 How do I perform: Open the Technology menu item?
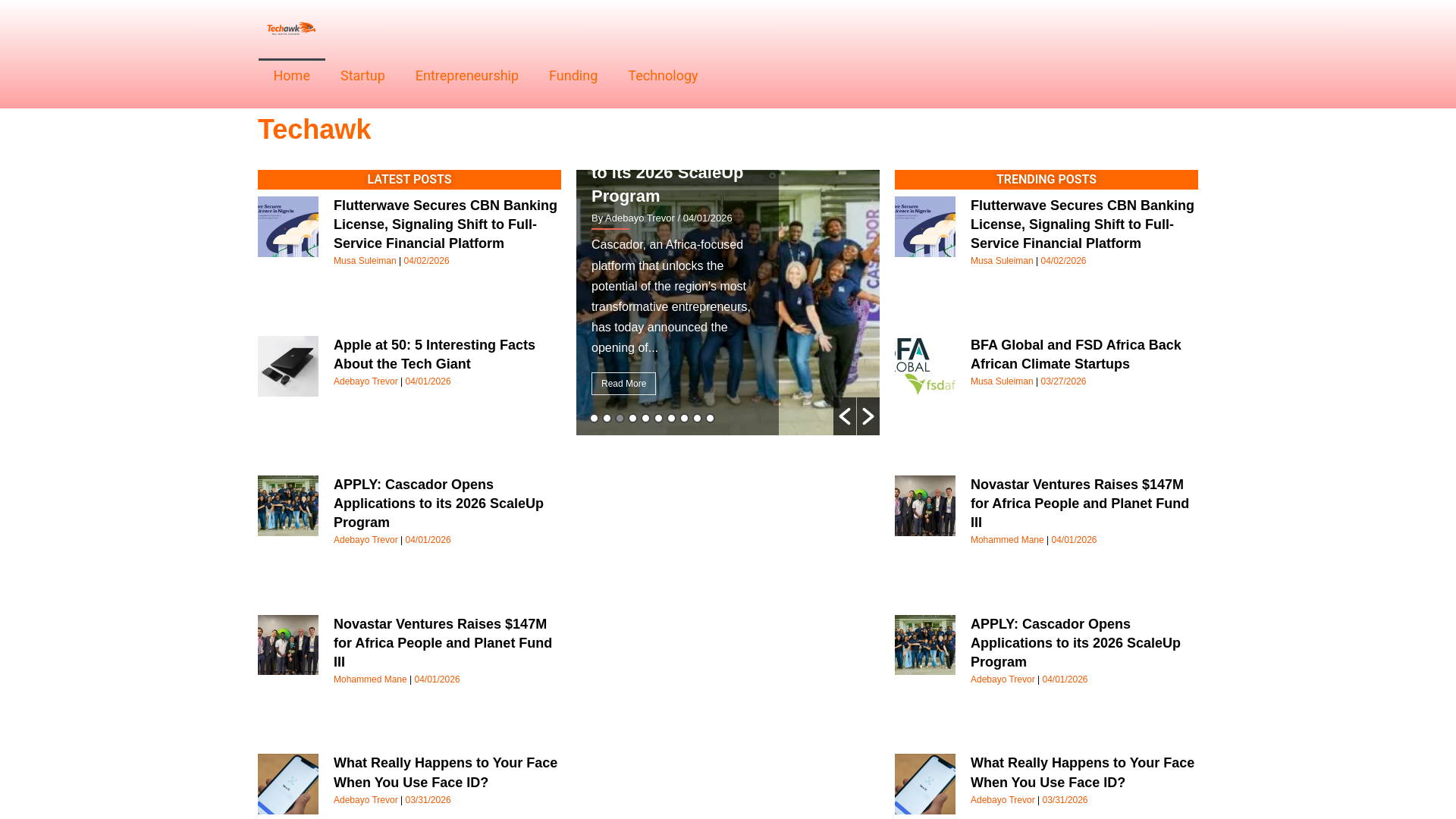[663, 76]
